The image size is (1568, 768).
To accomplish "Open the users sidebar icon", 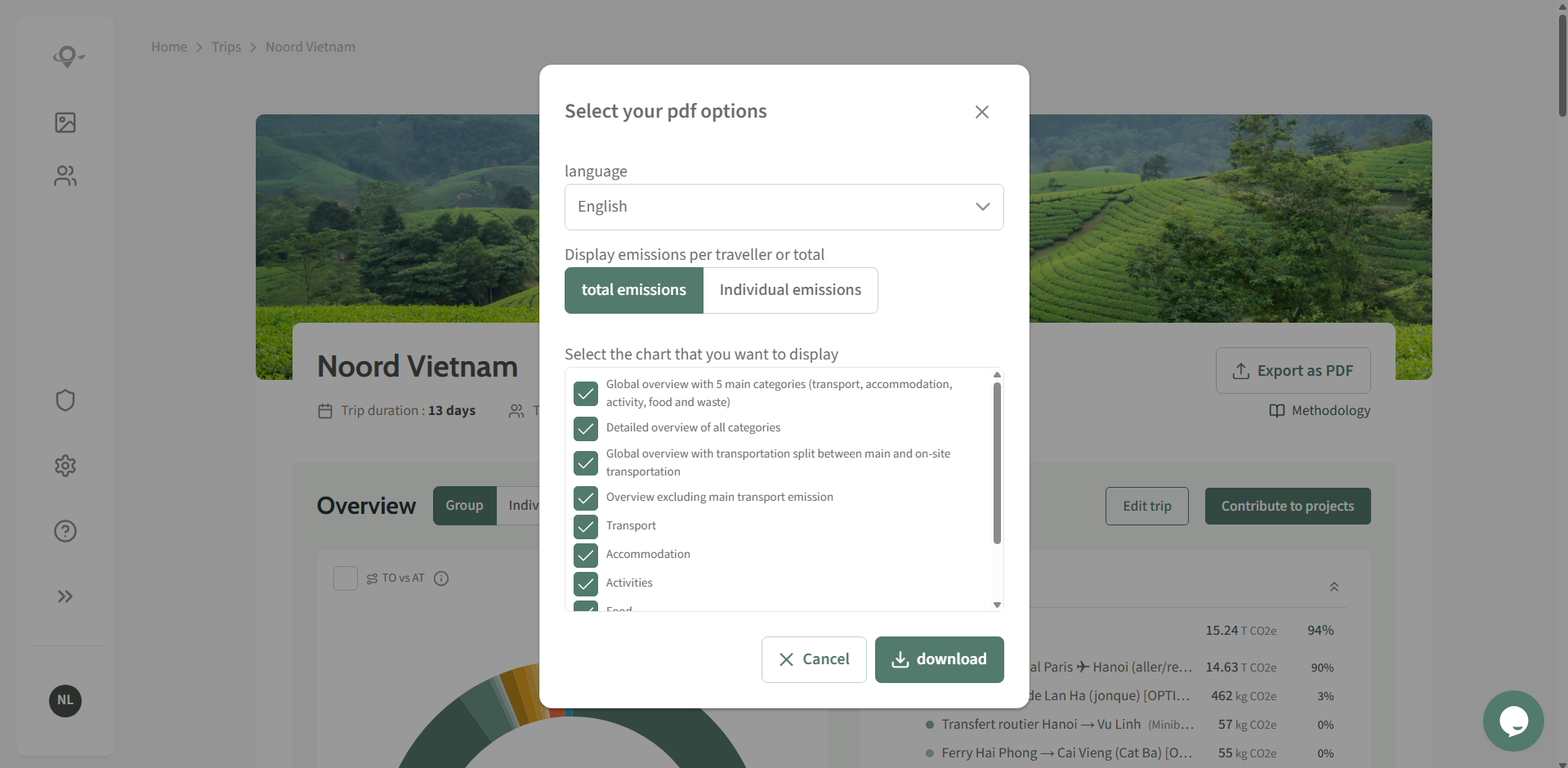I will 65,176.
